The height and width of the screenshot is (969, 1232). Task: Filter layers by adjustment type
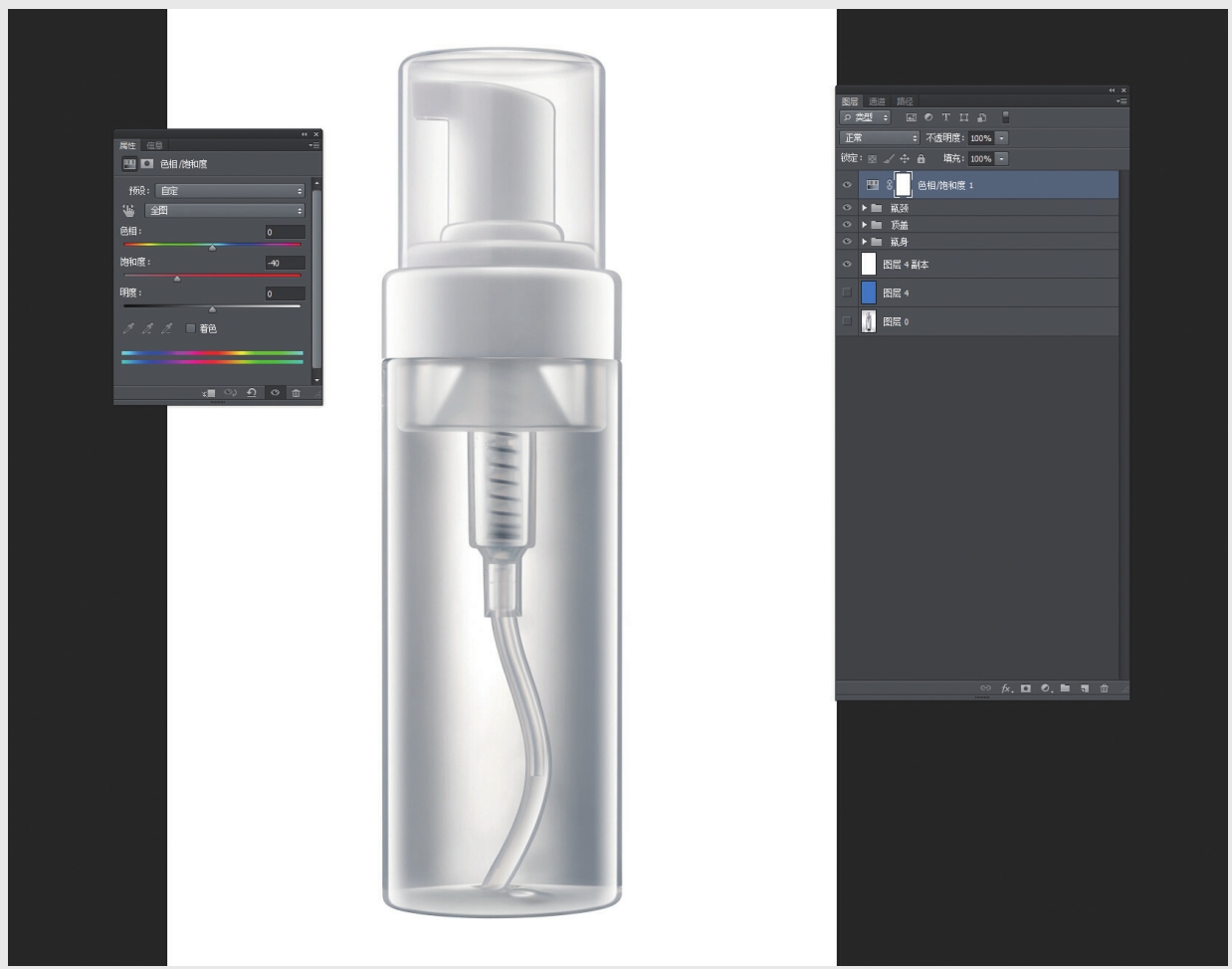point(928,117)
